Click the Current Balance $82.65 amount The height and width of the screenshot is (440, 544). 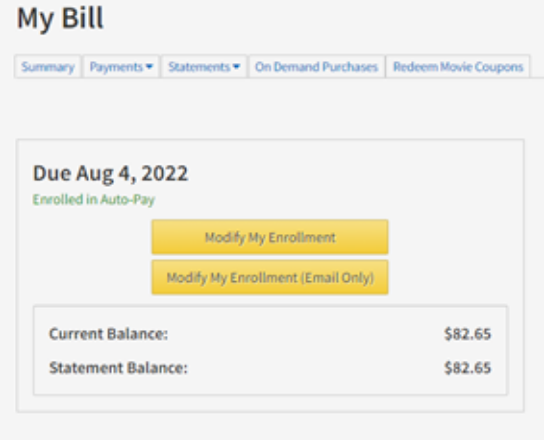[x=468, y=334]
